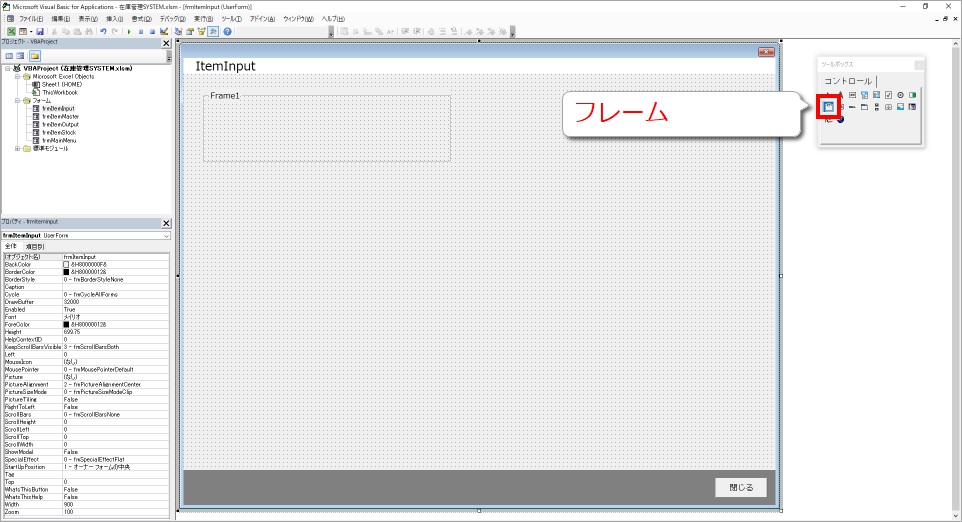Select the TextBox control in the Toolbox

tap(852, 95)
